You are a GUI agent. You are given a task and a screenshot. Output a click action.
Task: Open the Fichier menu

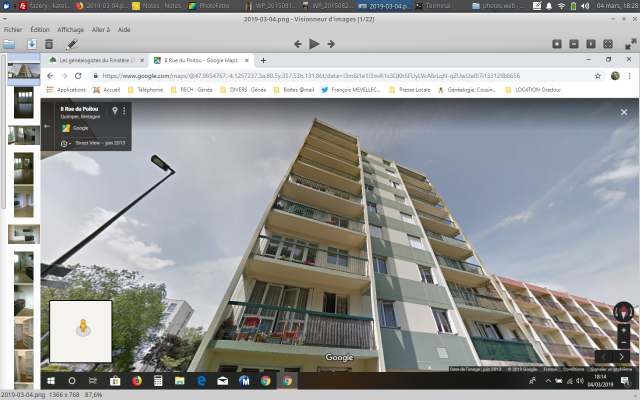(x=13, y=29)
